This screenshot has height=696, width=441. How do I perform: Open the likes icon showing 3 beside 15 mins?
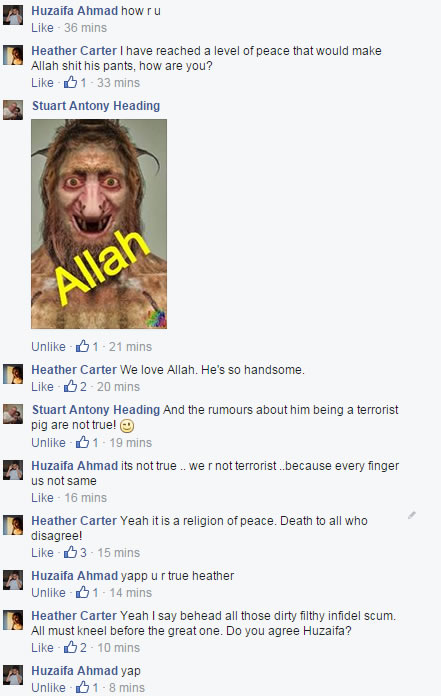[70, 552]
